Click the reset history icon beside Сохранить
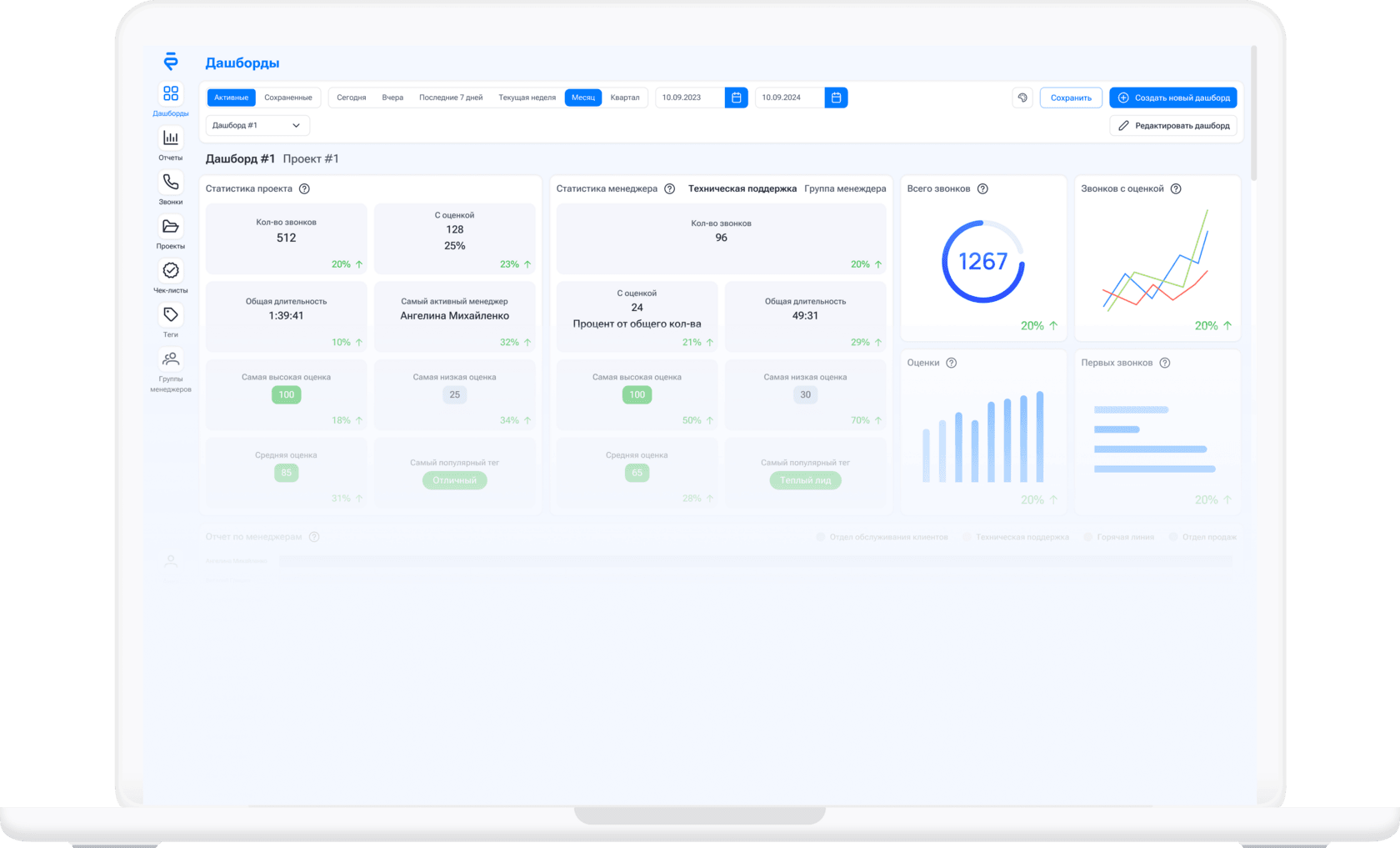 1022,98
